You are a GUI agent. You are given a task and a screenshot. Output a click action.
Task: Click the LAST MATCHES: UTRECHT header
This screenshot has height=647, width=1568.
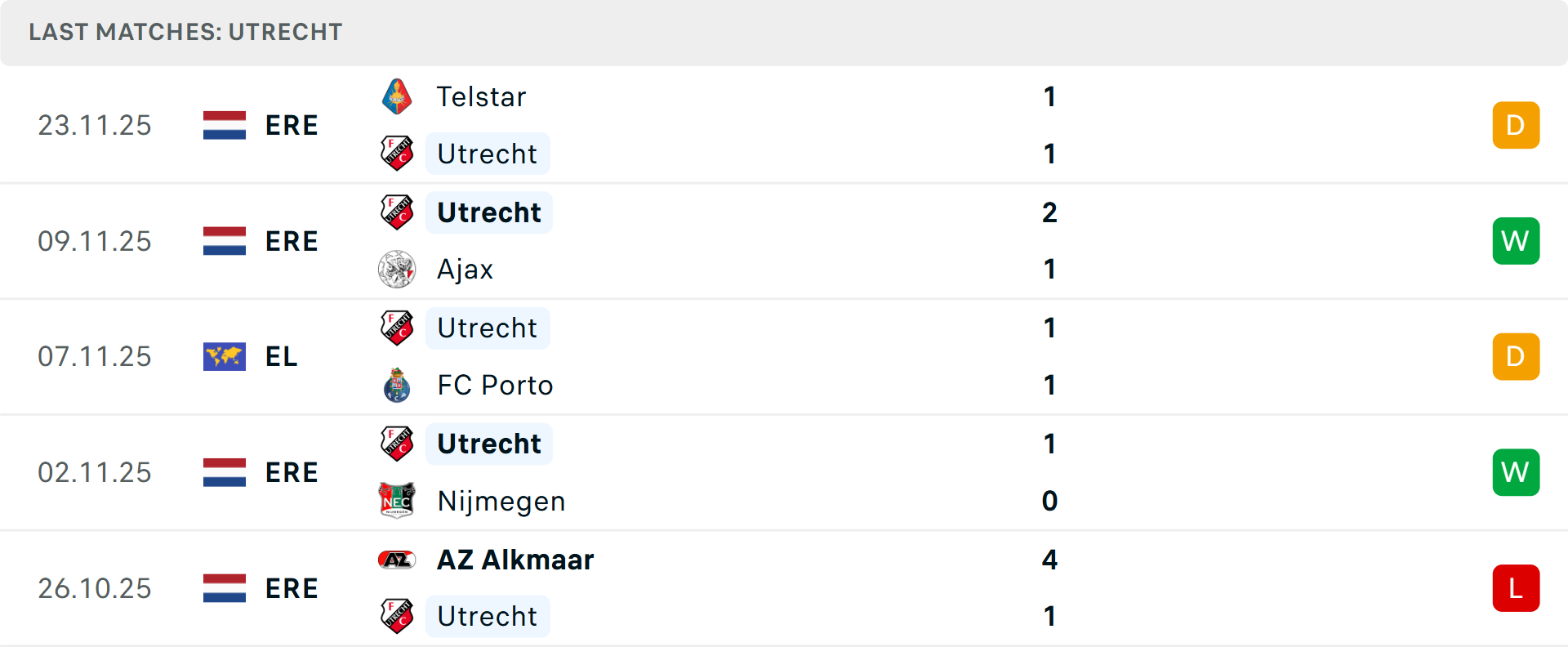pos(185,33)
